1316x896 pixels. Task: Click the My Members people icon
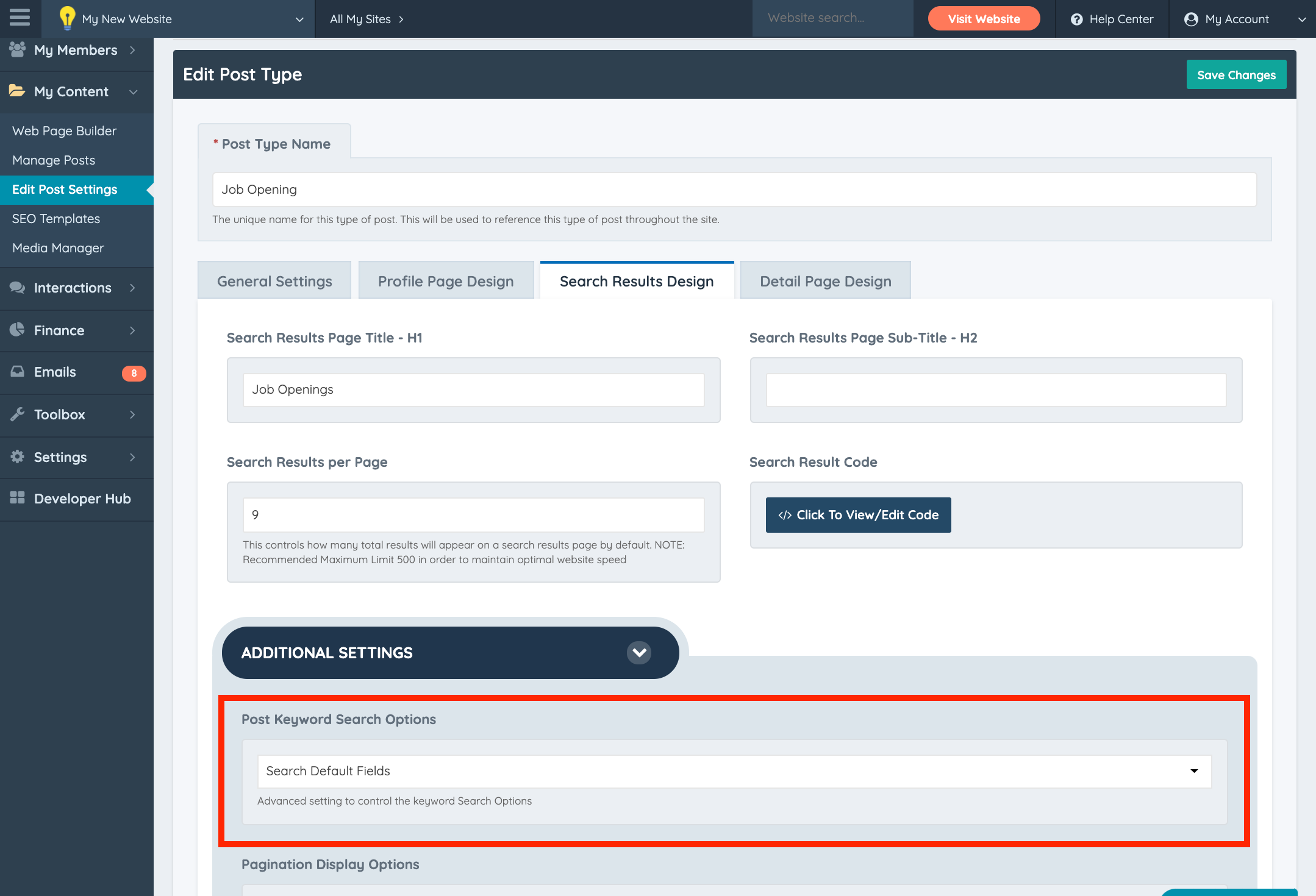[x=17, y=49]
